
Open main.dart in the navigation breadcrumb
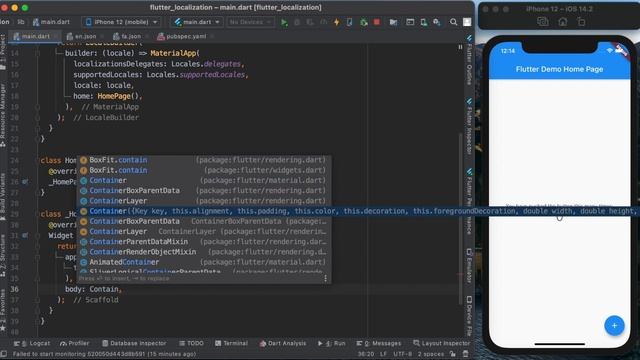click(x=51, y=22)
